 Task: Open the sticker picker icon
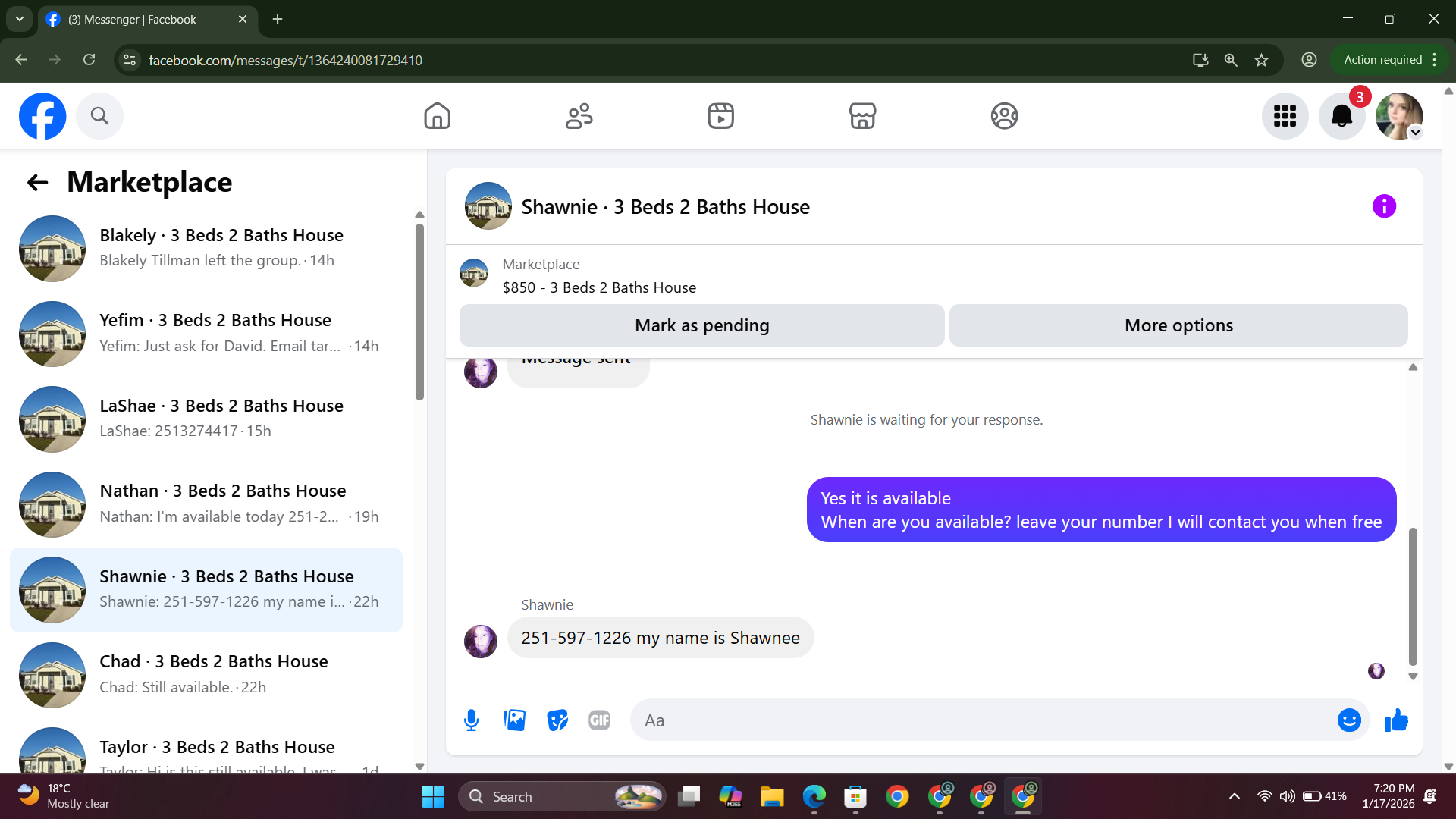(557, 720)
